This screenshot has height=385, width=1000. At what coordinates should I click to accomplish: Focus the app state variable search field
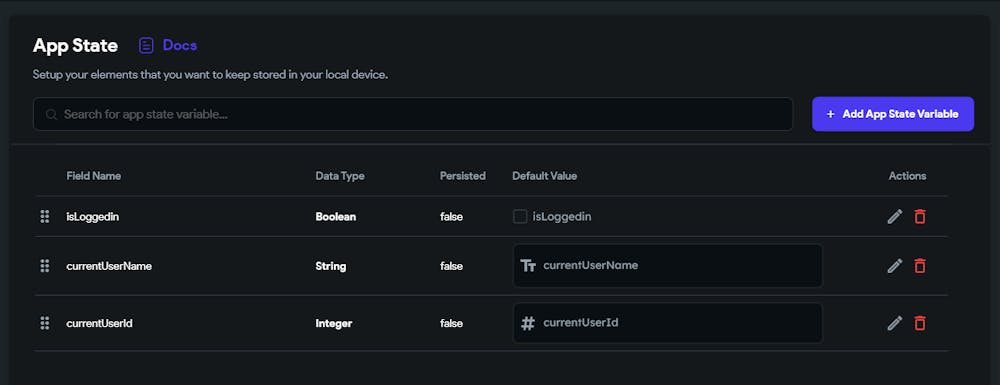point(413,114)
